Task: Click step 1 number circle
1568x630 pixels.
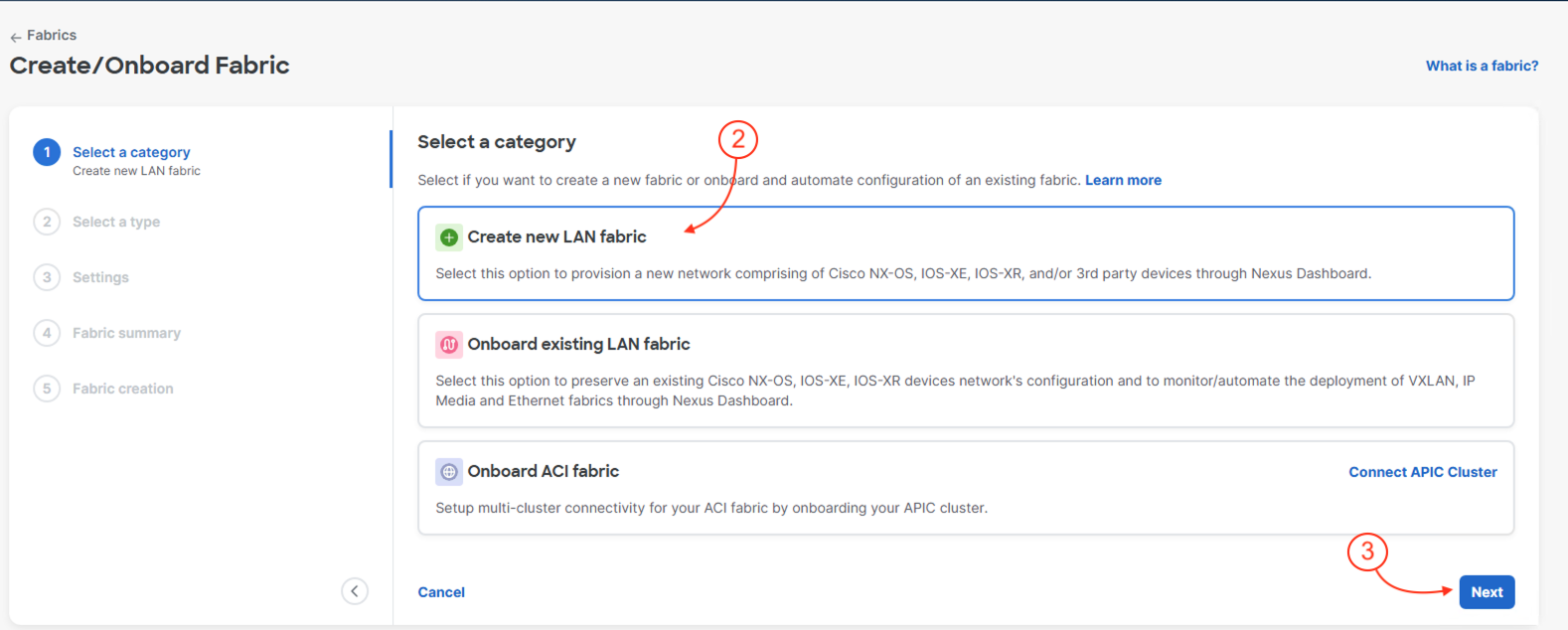Action: tap(47, 152)
